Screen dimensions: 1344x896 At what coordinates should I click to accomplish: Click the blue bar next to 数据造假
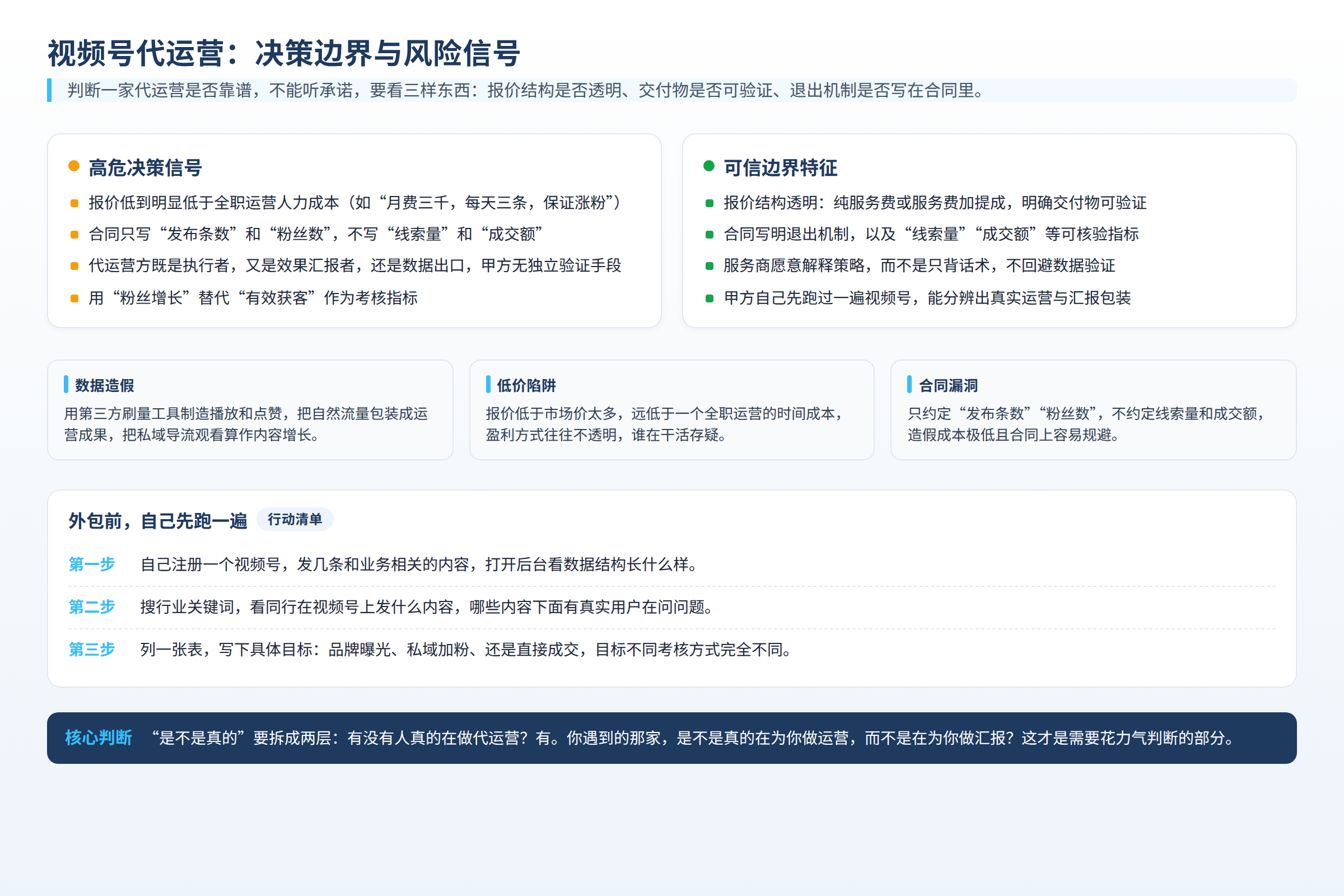tap(66, 385)
